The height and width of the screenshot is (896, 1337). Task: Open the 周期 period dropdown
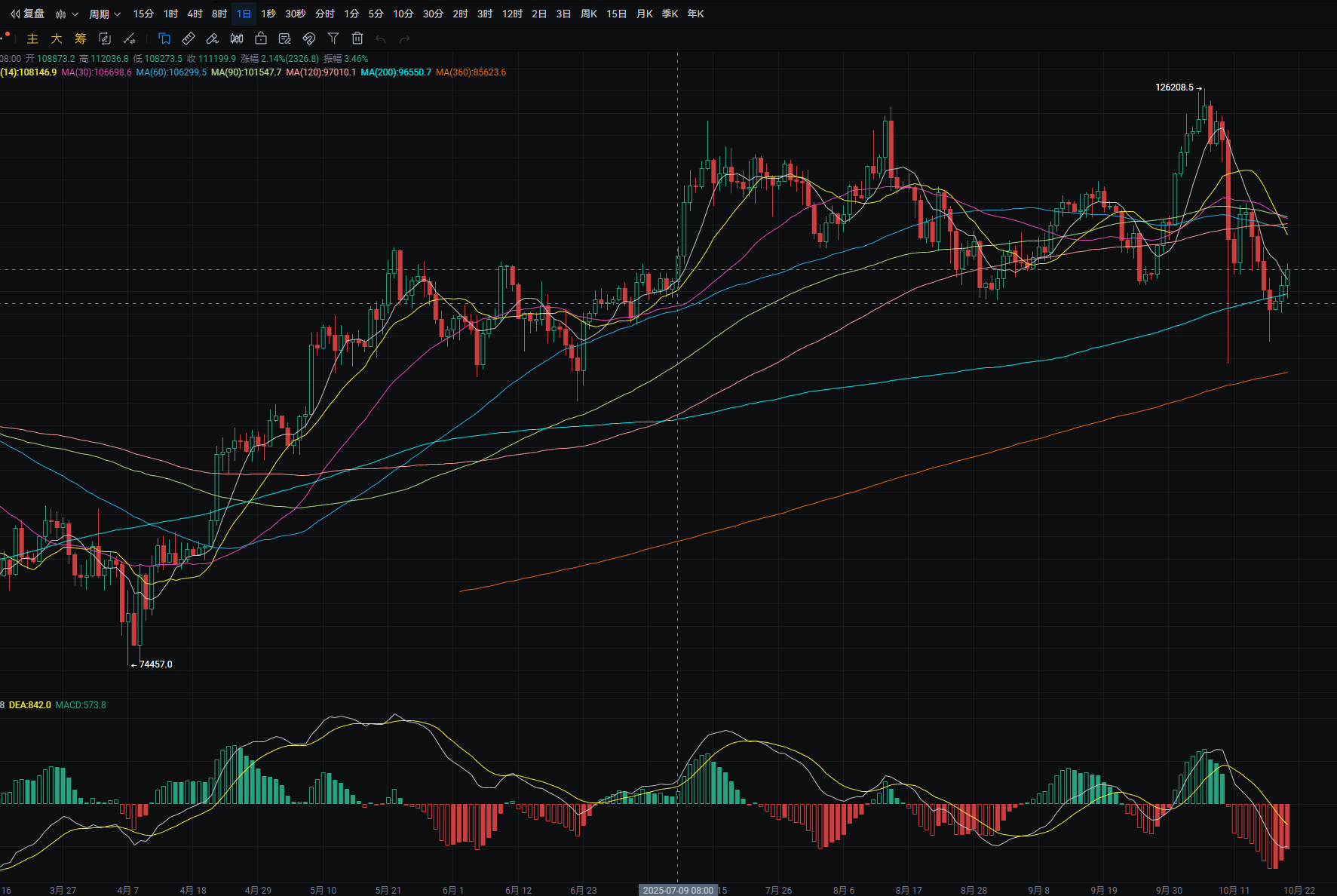(104, 14)
